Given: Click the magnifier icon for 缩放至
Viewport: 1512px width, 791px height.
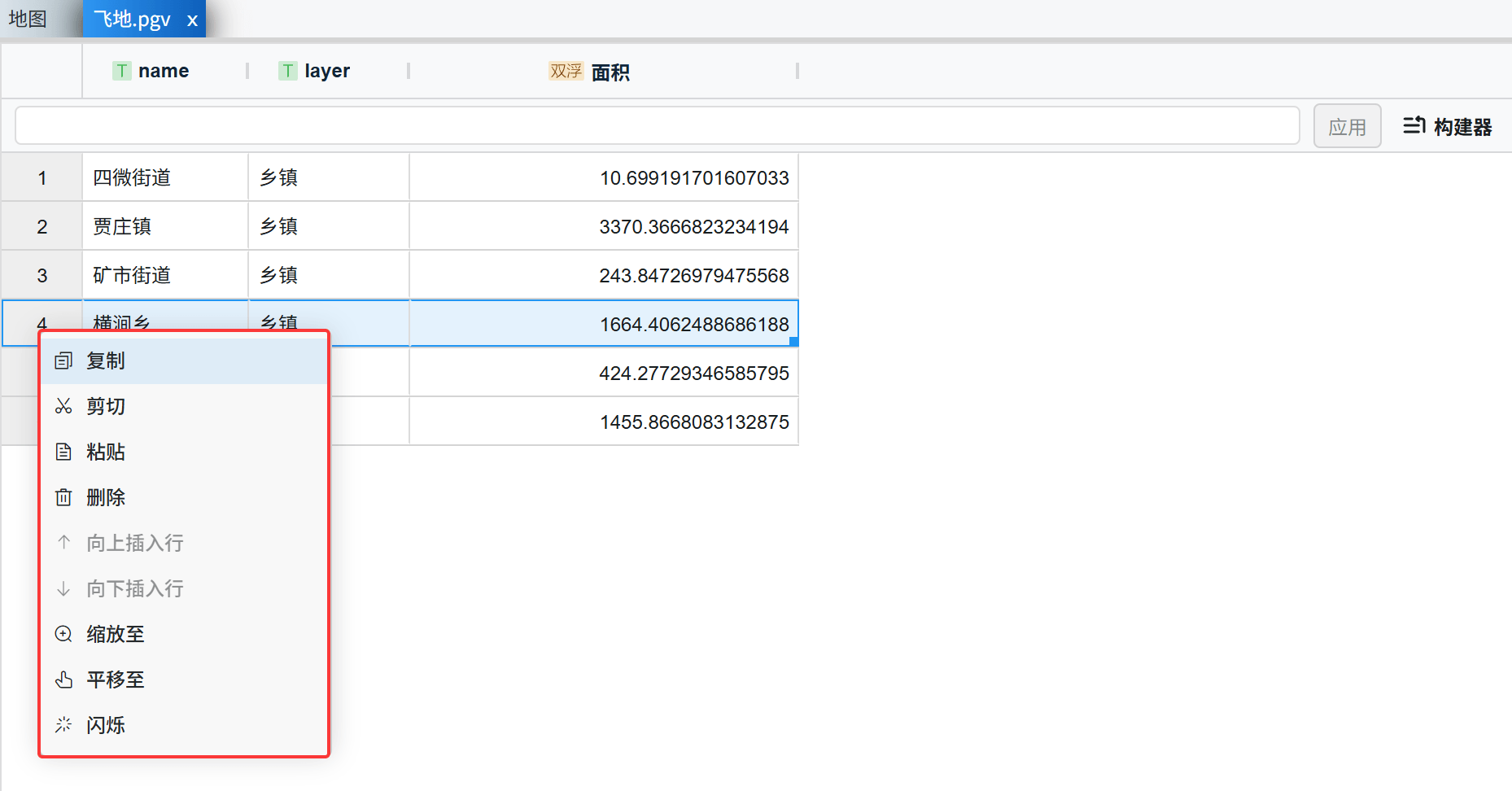Looking at the screenshot, I should [x=63, y=634].
